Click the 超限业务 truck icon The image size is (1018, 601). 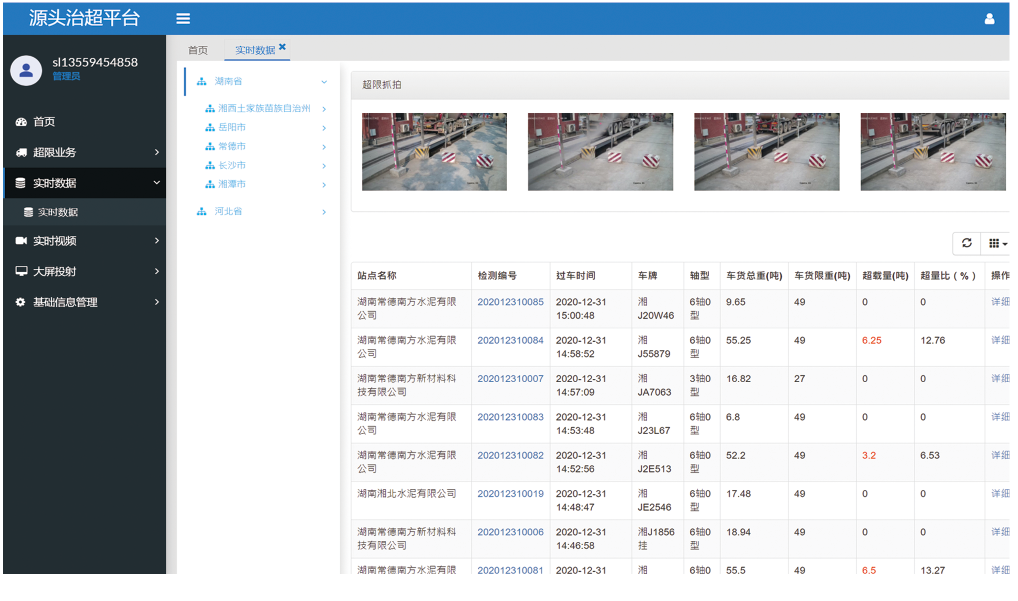pos(21,153)
